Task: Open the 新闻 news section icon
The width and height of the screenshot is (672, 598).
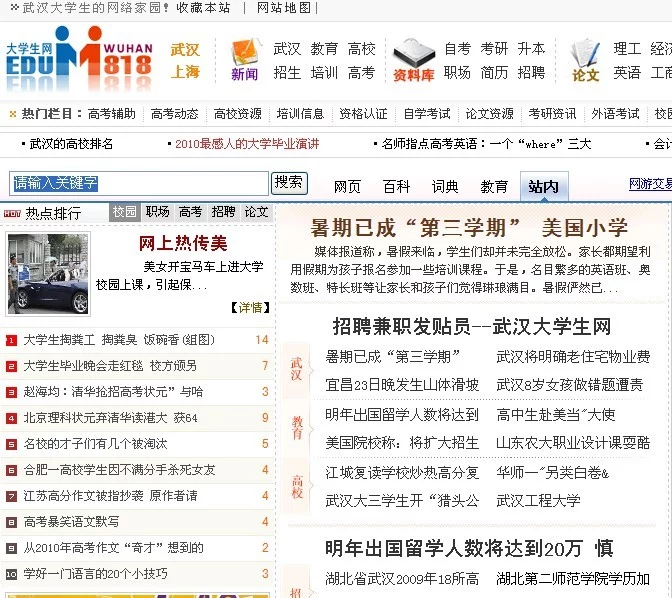Action: click(x=244, y=60)
